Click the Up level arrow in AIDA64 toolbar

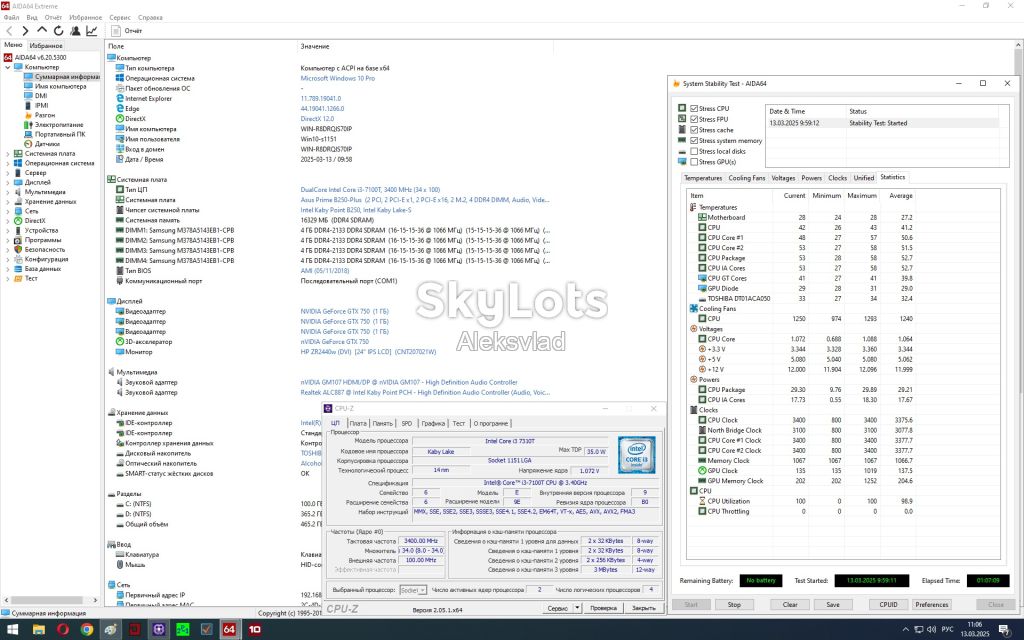tap(42, 30)
